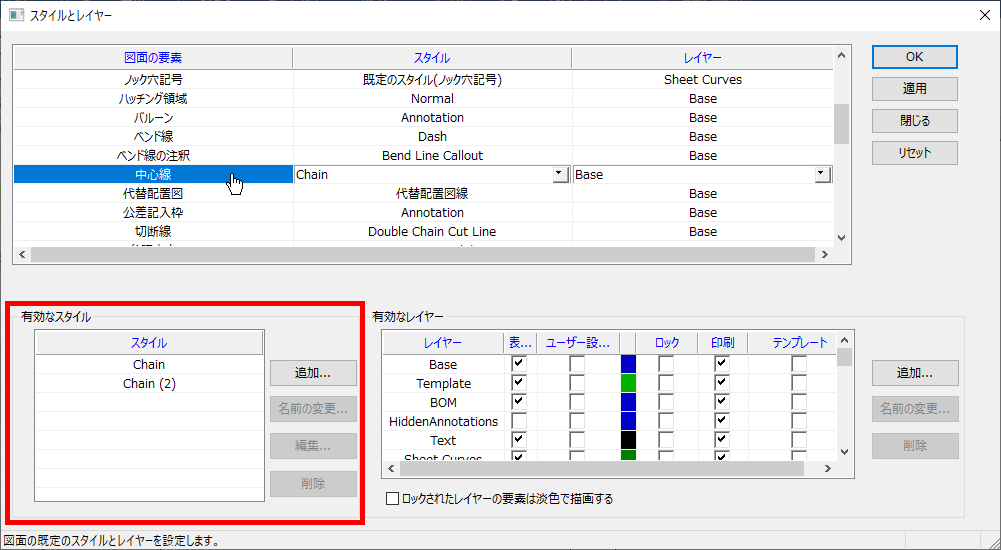Click the リセット (Reset) button
The height and width of the screenshot is (550, 1001).
point(914,153)
